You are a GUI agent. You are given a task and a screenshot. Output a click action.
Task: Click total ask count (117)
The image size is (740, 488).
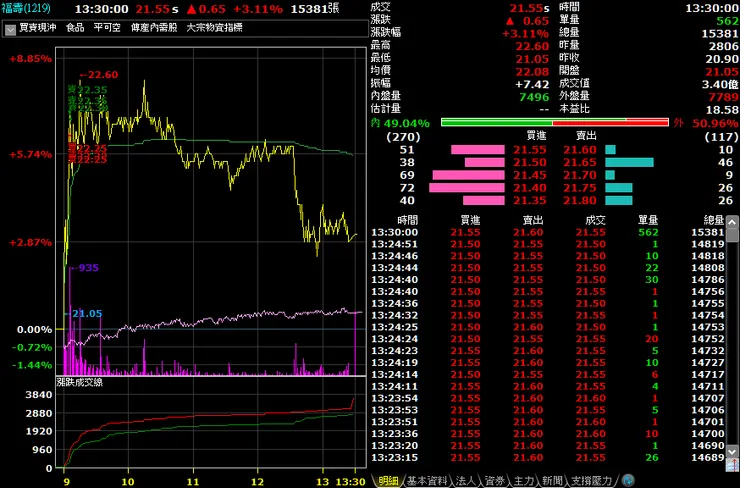coord(722,137)
